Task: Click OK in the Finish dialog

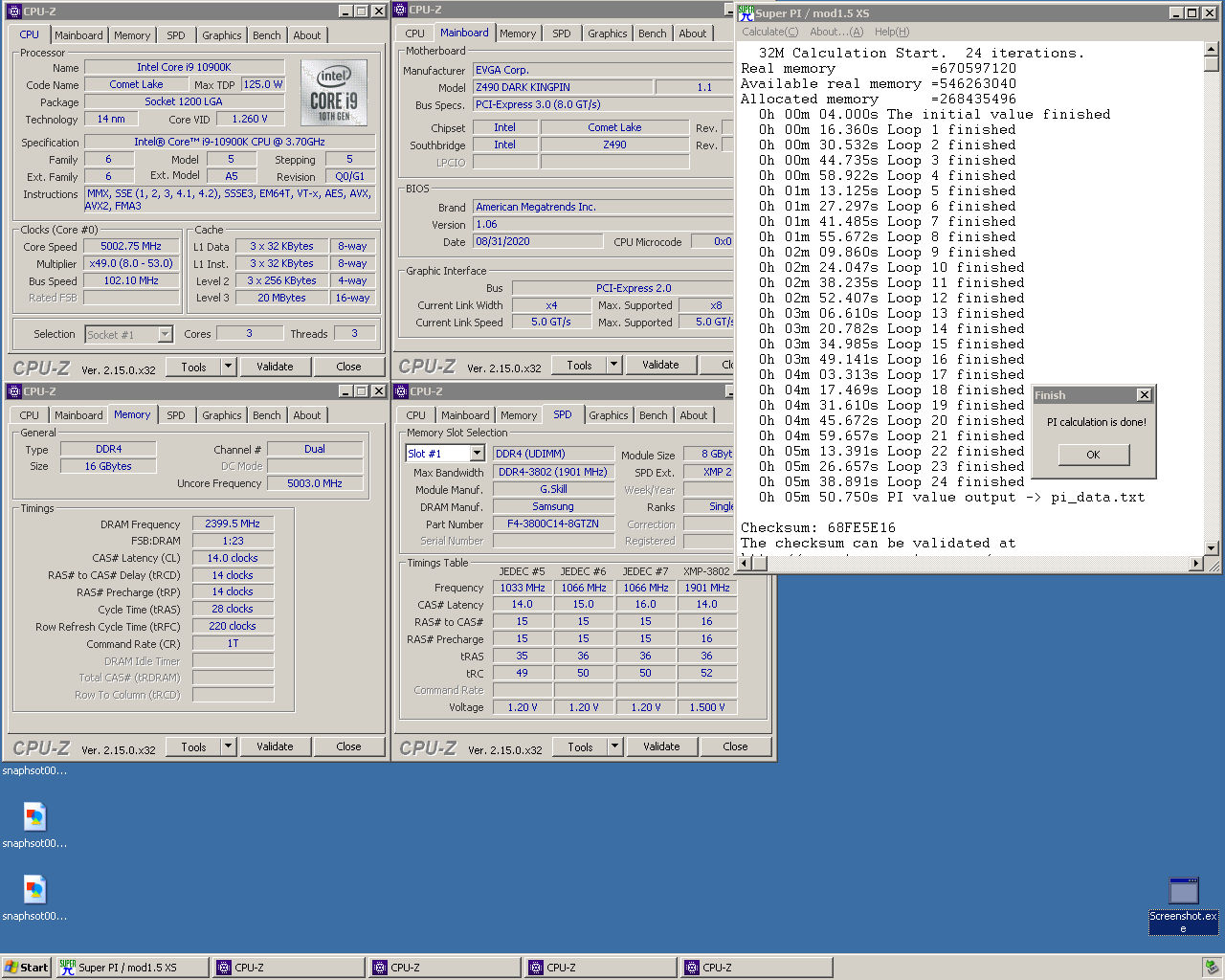Action: tap(1094, 455)
